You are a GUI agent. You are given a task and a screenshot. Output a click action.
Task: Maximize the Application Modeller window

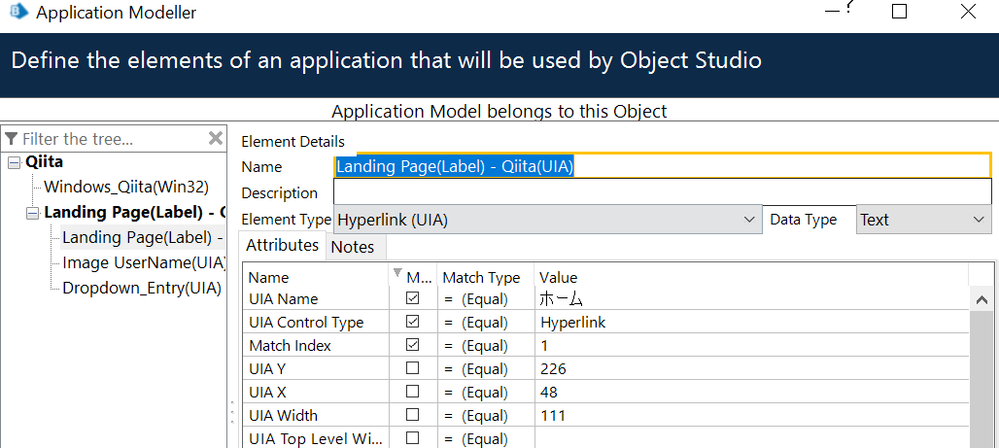click(899, 11)
